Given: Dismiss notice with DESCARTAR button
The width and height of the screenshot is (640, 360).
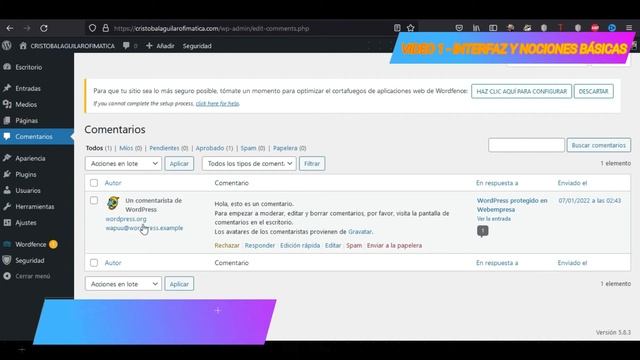Looking at the screenshot, I should click(593, 91).
